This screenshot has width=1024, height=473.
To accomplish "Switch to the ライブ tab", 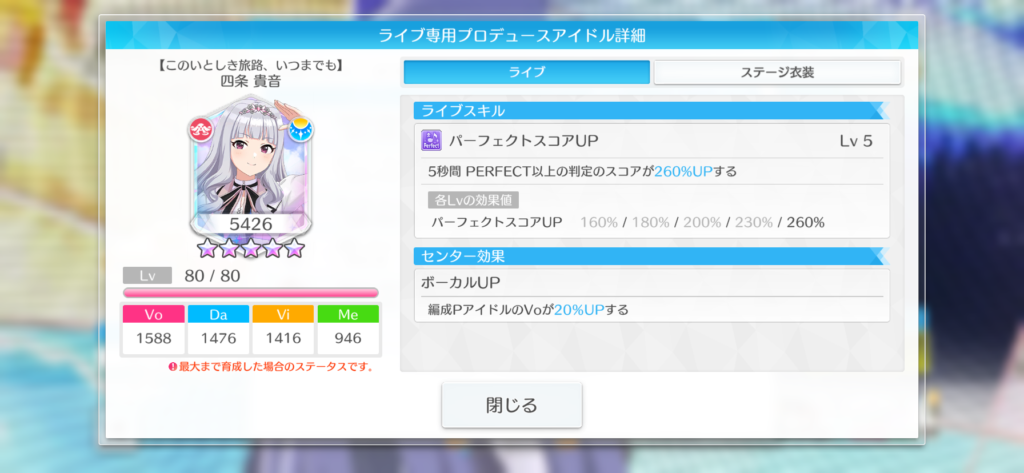I will click(526, 73).
